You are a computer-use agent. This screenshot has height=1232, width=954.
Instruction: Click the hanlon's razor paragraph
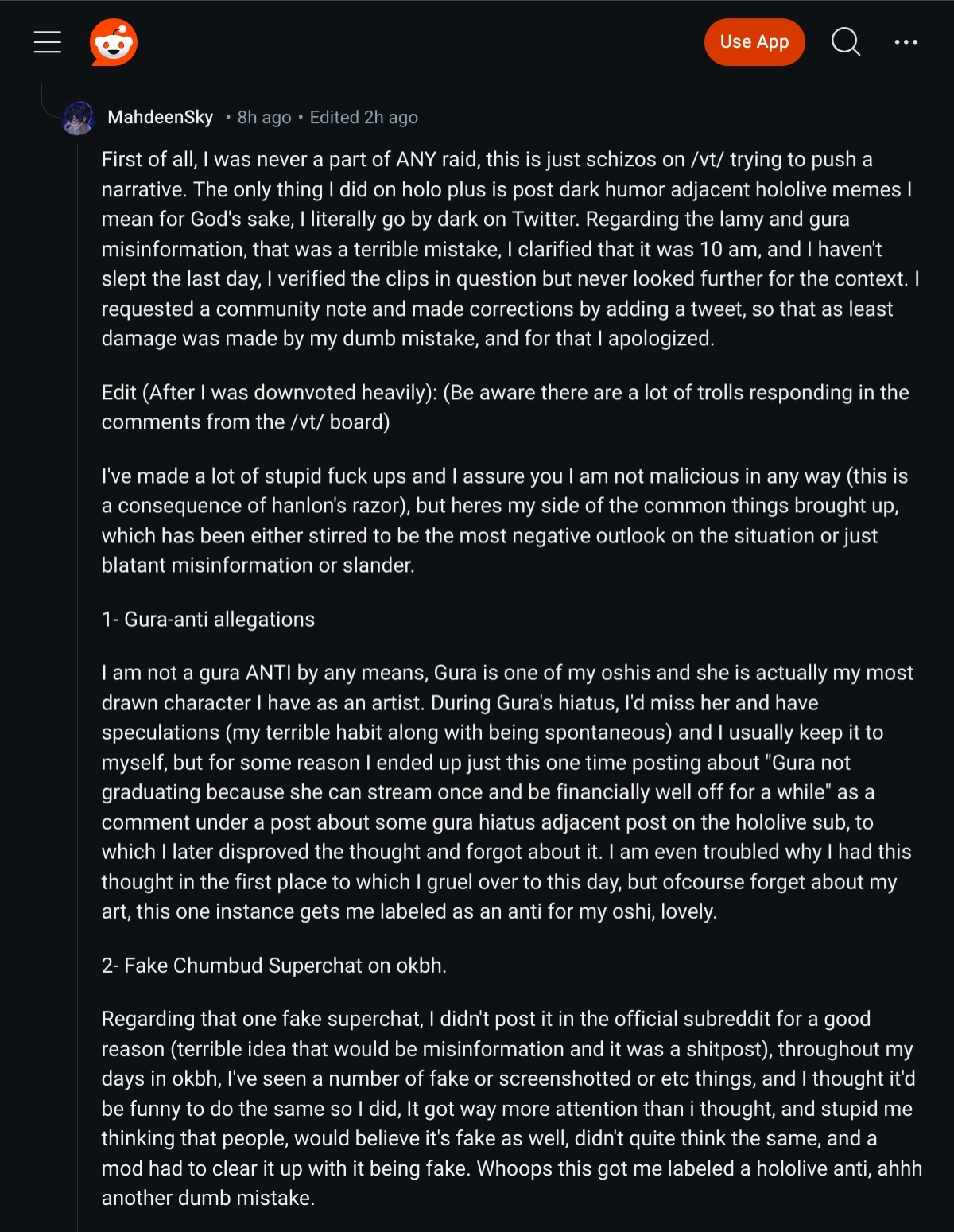pyautogui.click(x=505, y=521)
